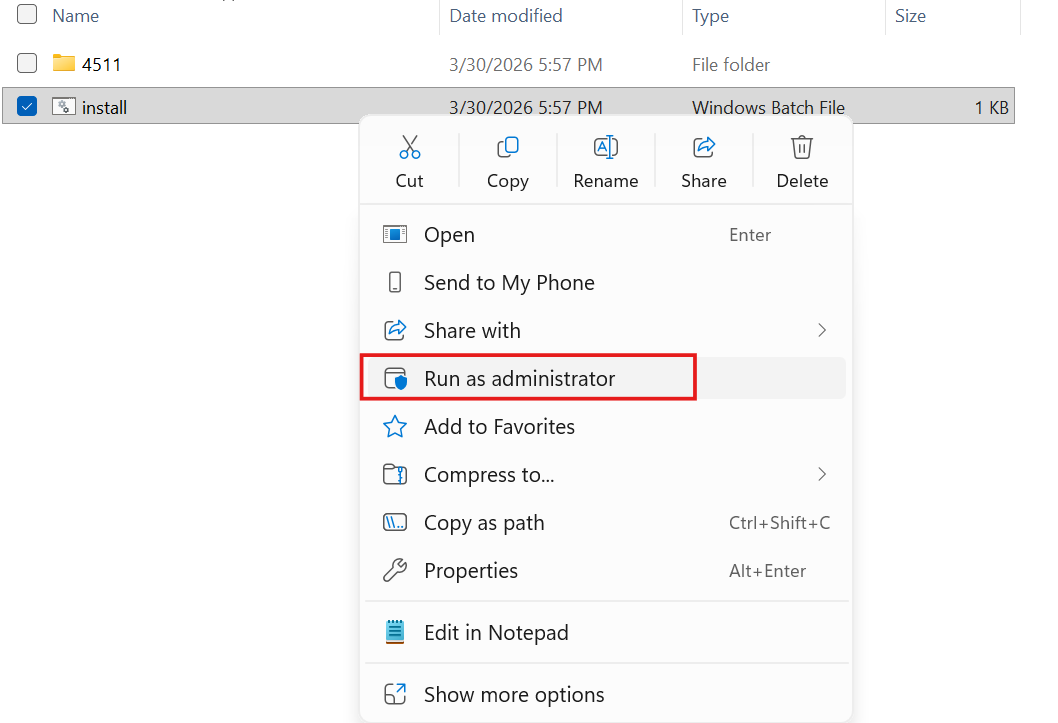The width and height of the screenshot is (1058, 723).
Task: Sort by Type column header
Action: (x=710, y=16)
